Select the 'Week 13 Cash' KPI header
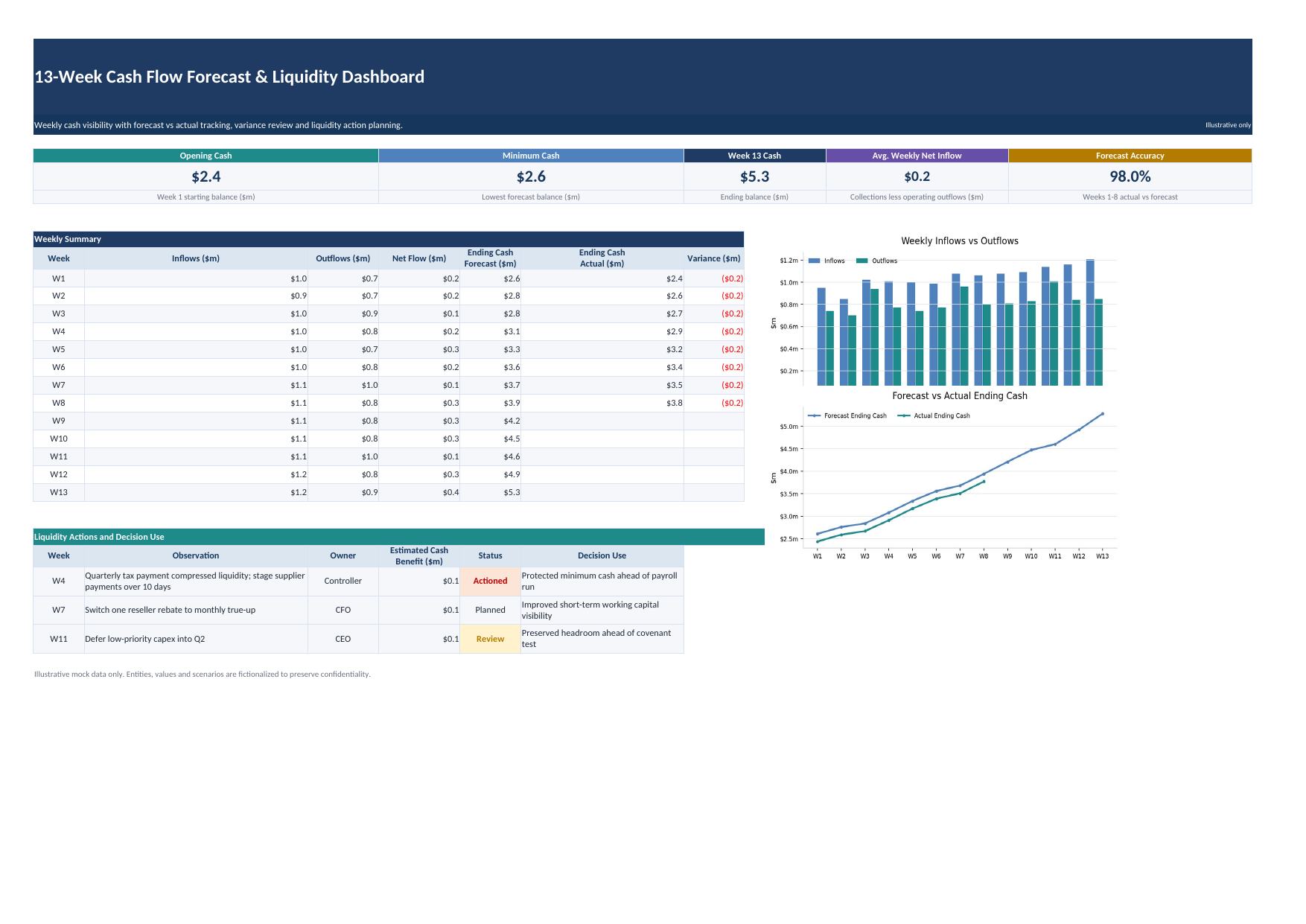Screen dimensions: 1306x924 (754, 156)
